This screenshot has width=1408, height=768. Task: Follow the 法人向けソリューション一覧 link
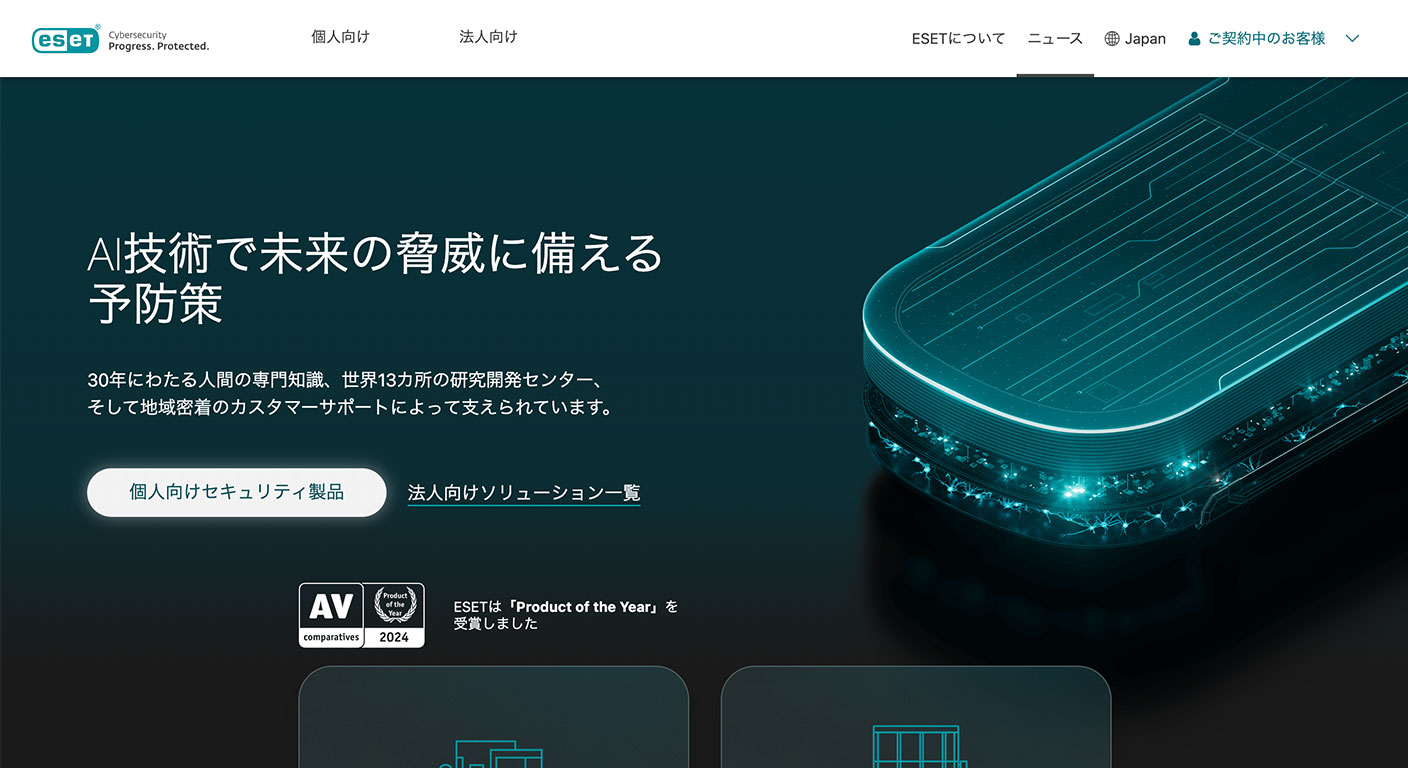pos(524,493)
